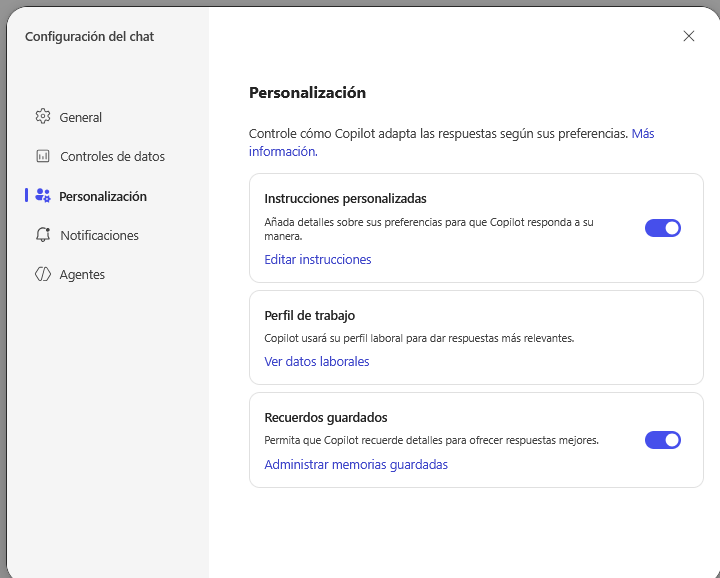Screen dimensions: 720x578
Task: Click text 'Permita que Copilot recuerde detalles'
Action: (x=354, y=440)
